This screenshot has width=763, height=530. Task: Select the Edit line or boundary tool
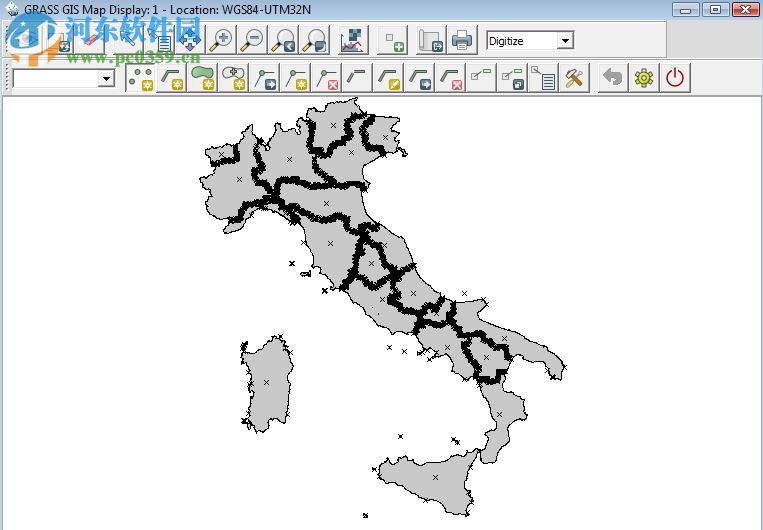click(388, 78)
